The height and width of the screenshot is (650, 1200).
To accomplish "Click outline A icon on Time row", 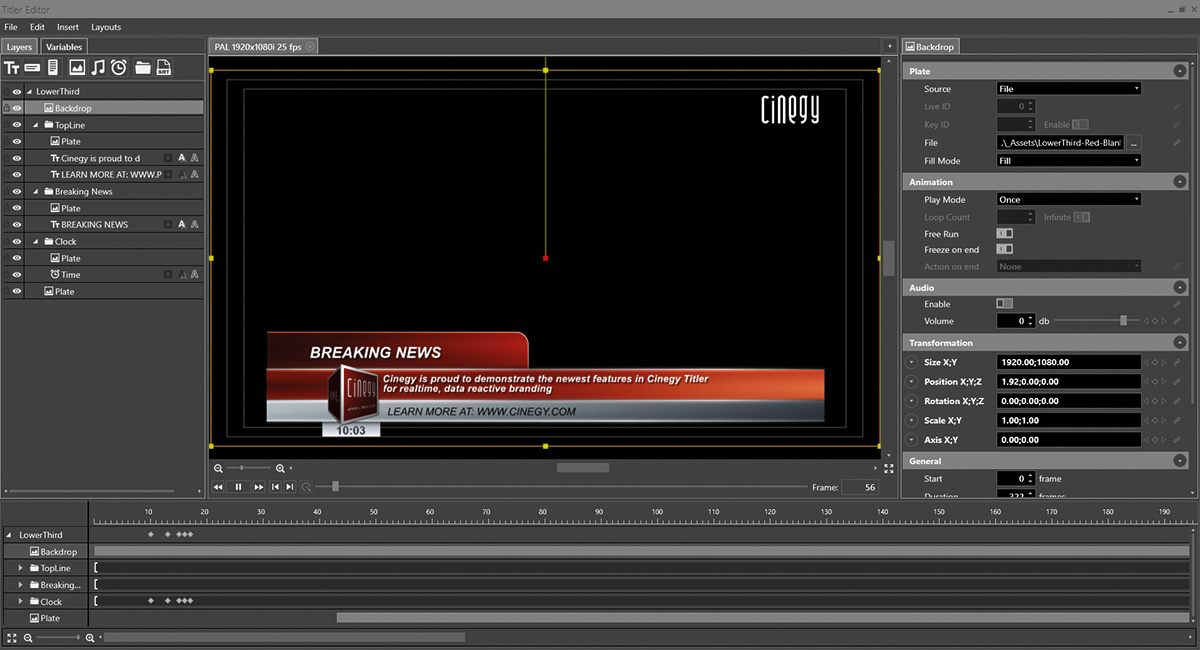I will [x=195, y=275].
